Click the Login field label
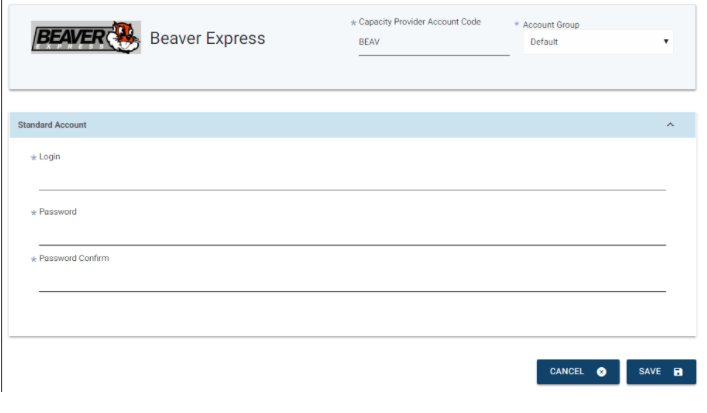 coord(50,157)
